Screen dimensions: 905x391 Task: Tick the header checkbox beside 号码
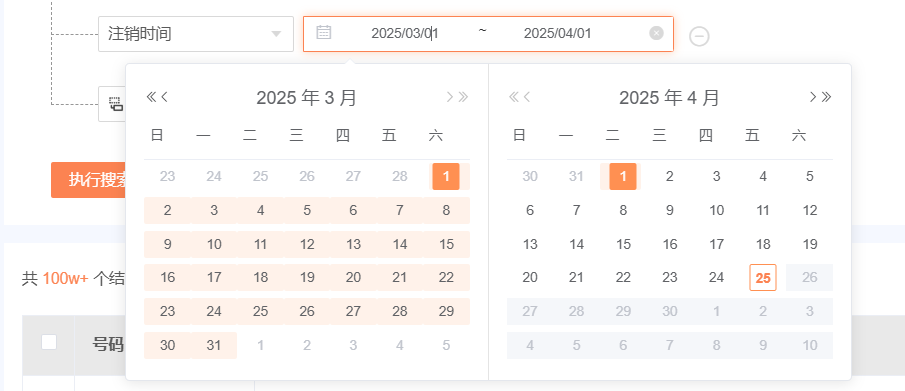coord(49,342)
